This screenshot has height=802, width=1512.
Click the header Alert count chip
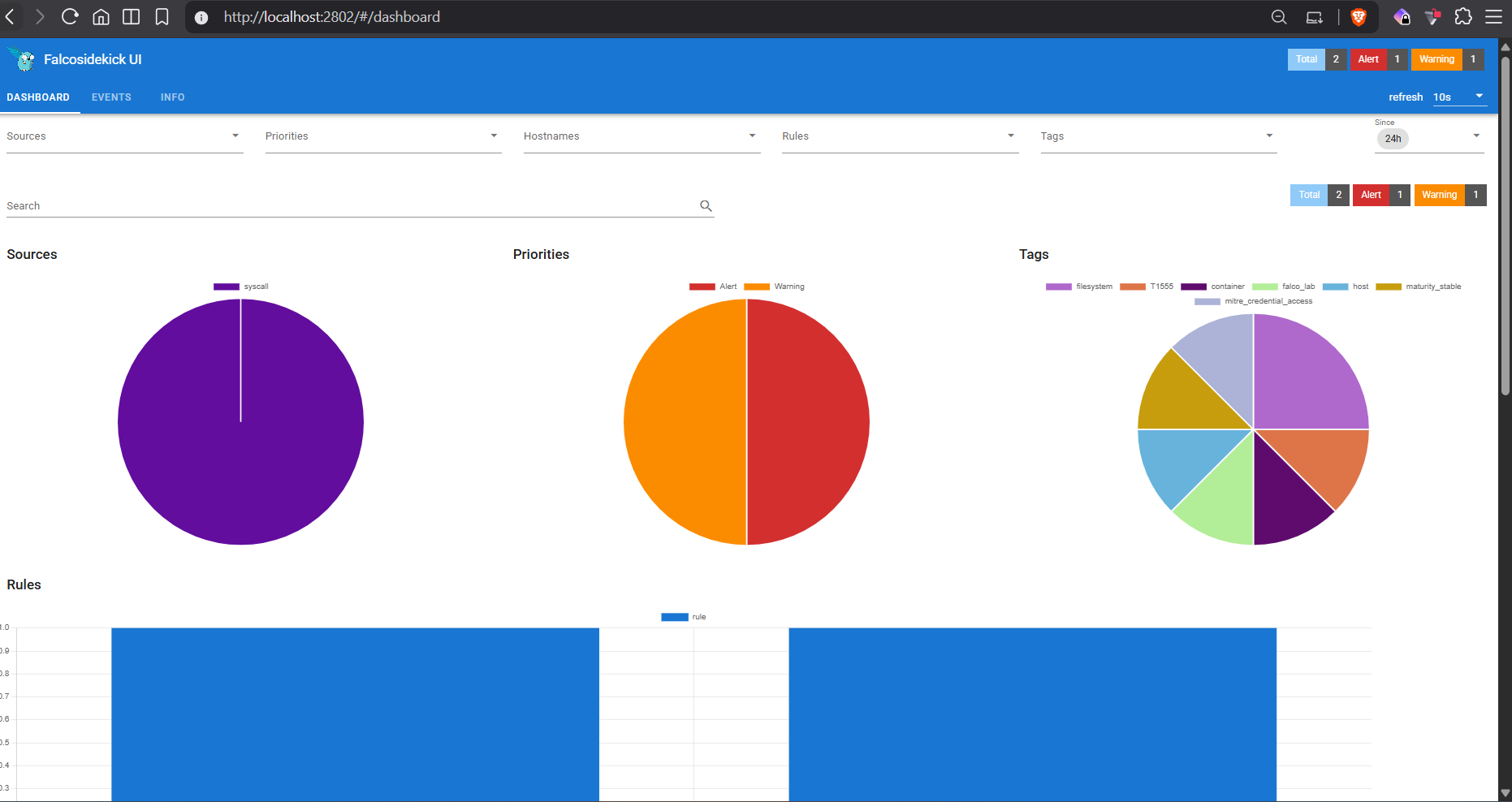[x=1379, y=59]
